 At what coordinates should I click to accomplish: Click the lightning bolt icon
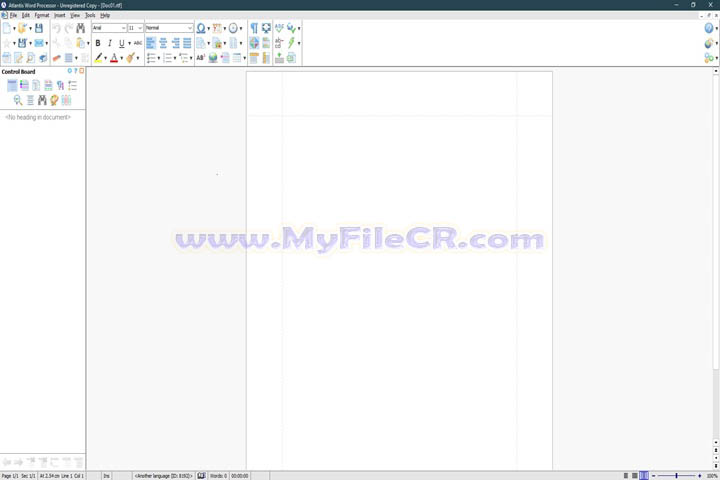[x=291, y=43]
